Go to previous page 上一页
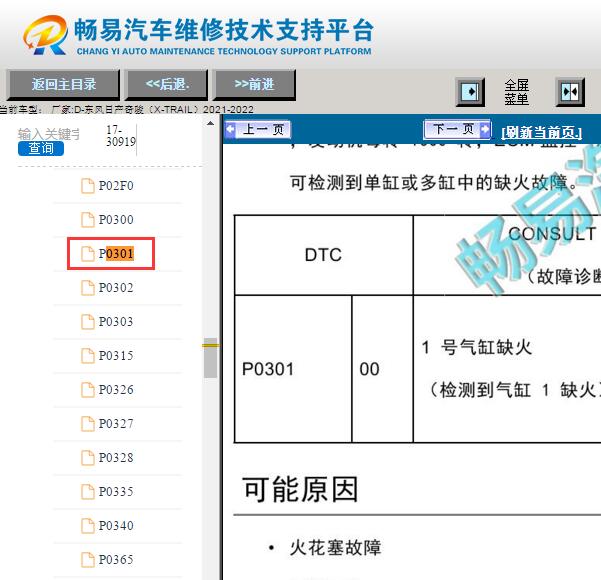Viewport: 601px width, 580px height. [x=258, y=130]
